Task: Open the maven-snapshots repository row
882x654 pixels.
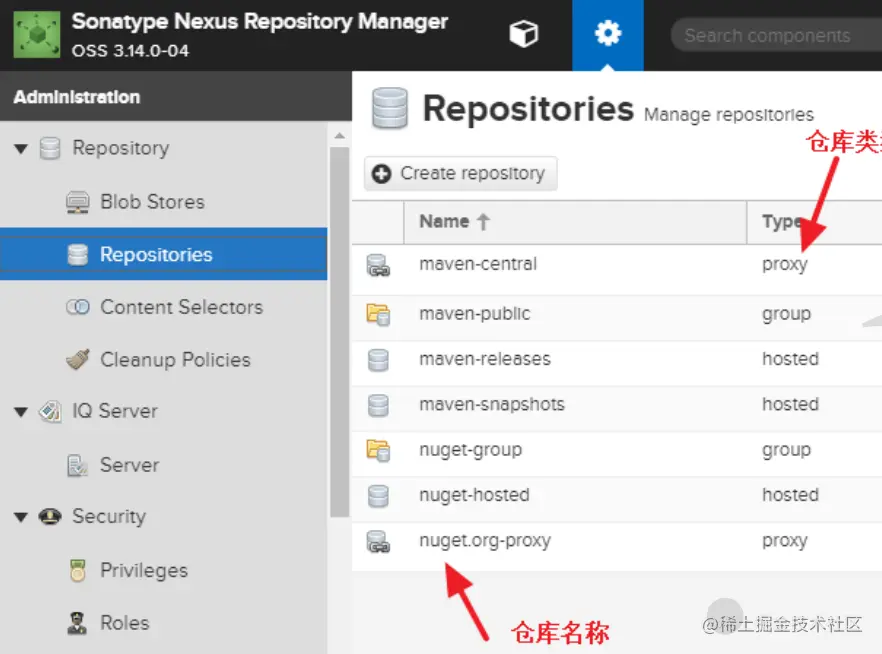Action: click(617, 409)
